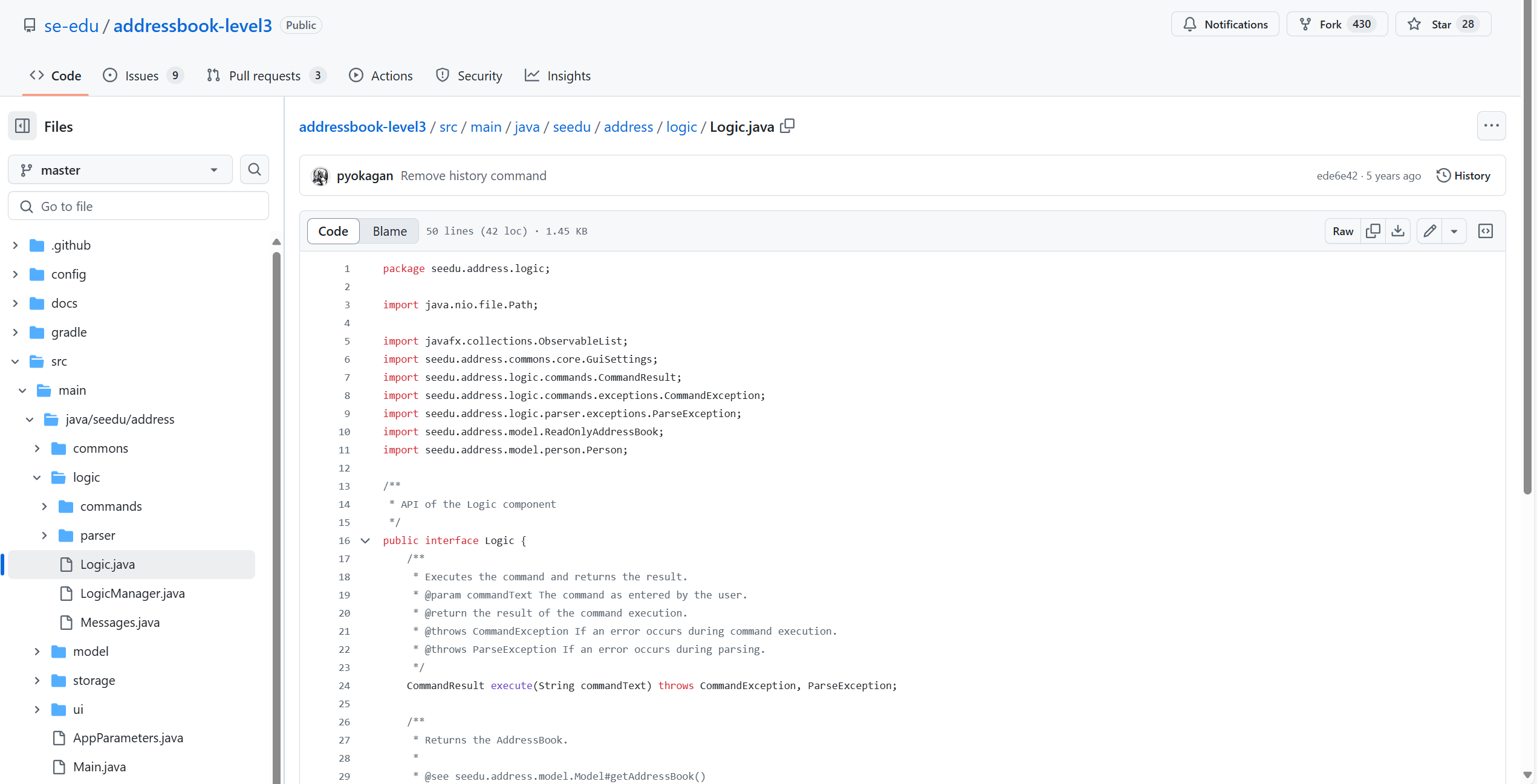Collapse the Files side panel
The width and height of the screenshot is (1537, 784).
coord(22,126)
